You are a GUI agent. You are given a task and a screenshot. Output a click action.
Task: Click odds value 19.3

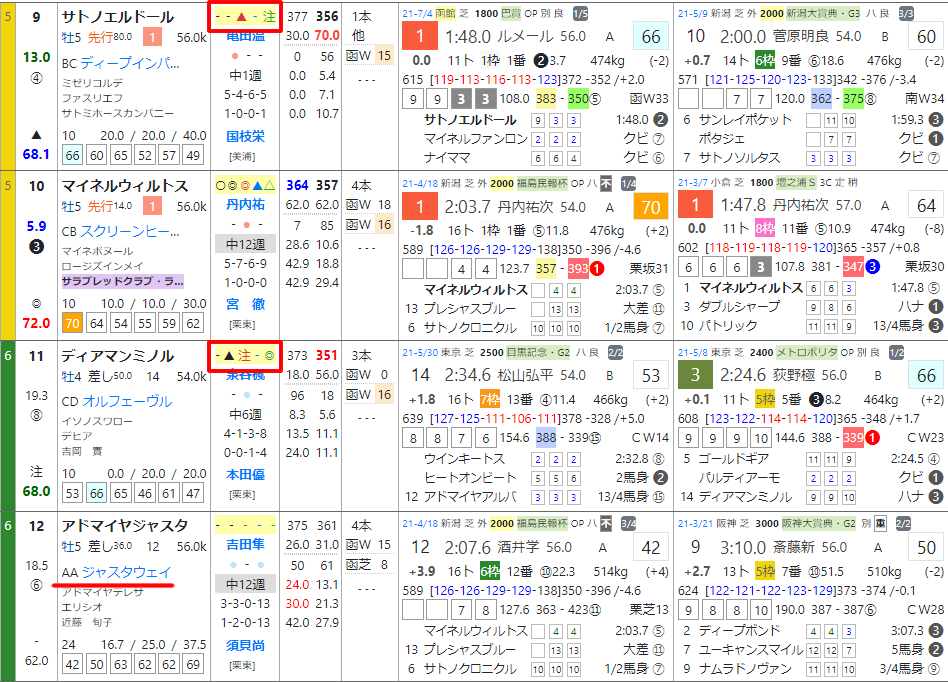coord(36,395)
